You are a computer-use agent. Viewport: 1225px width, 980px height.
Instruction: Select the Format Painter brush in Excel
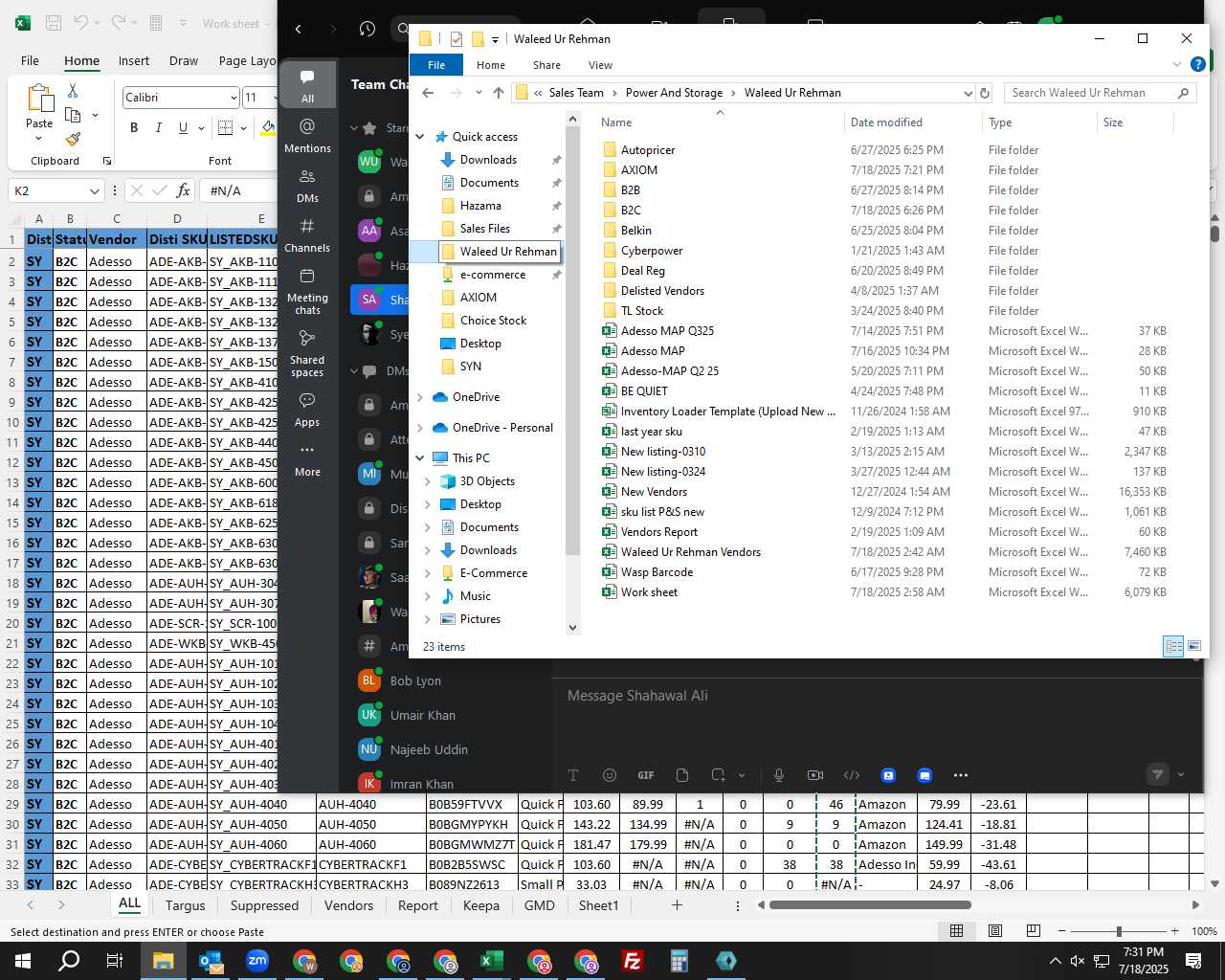coord(73,139)
